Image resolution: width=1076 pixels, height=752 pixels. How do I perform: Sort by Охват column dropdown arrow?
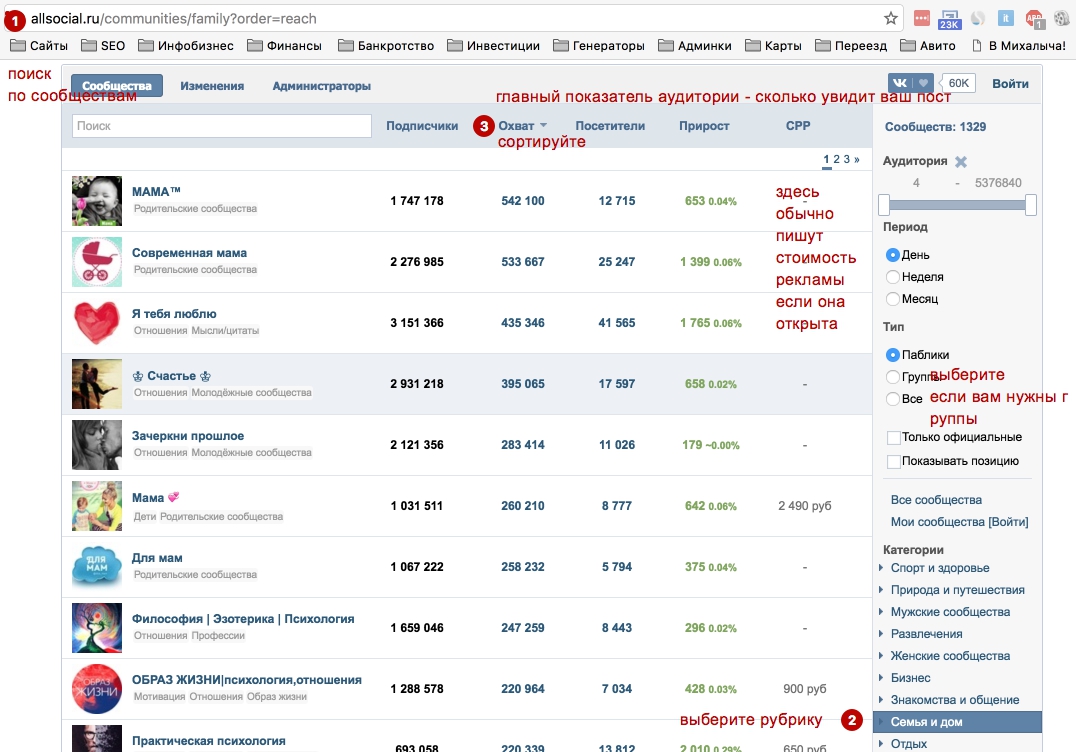[543, 126]
